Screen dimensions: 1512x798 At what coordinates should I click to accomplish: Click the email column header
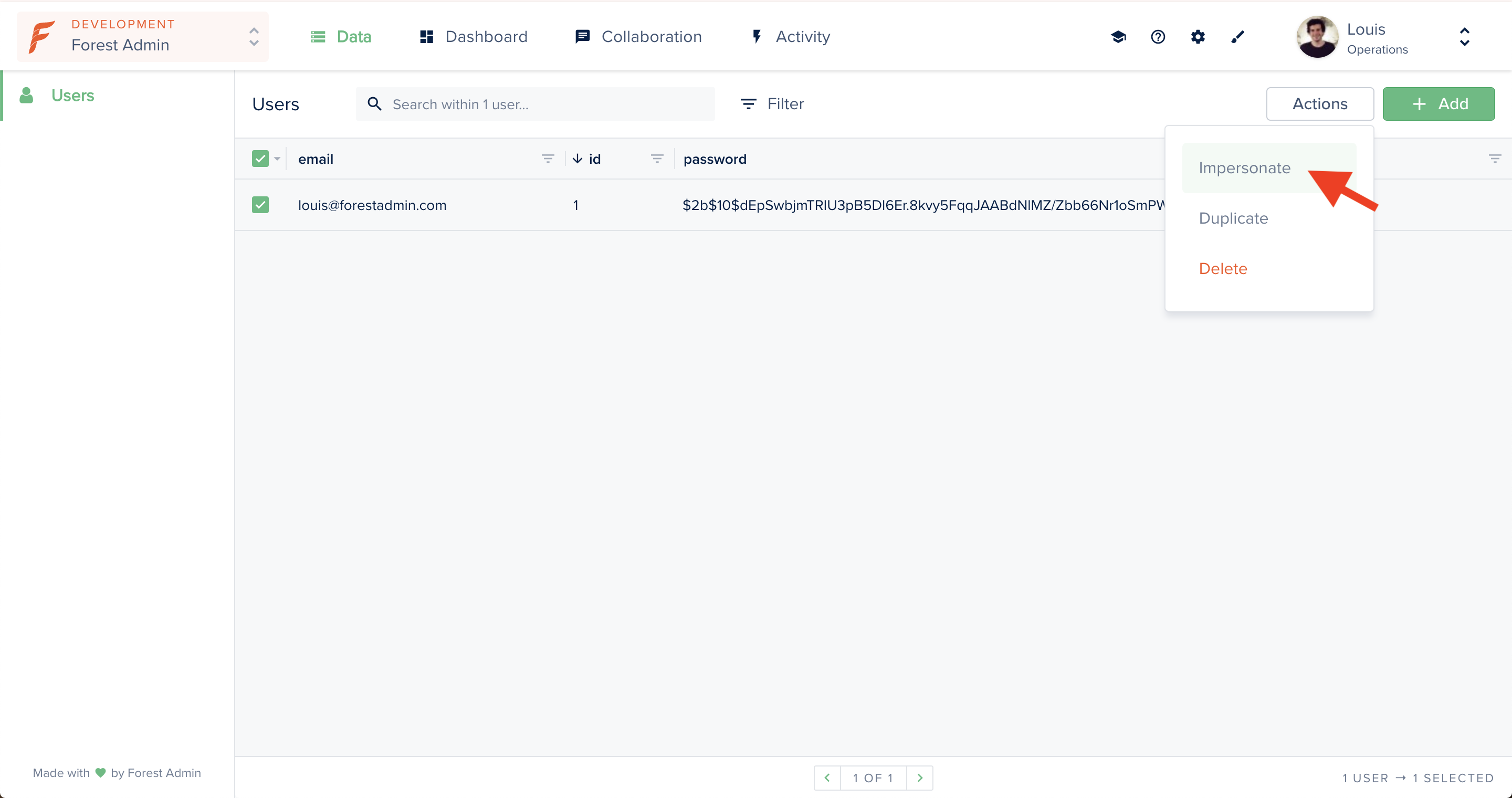pyautogui.click(x=316, y=159)
